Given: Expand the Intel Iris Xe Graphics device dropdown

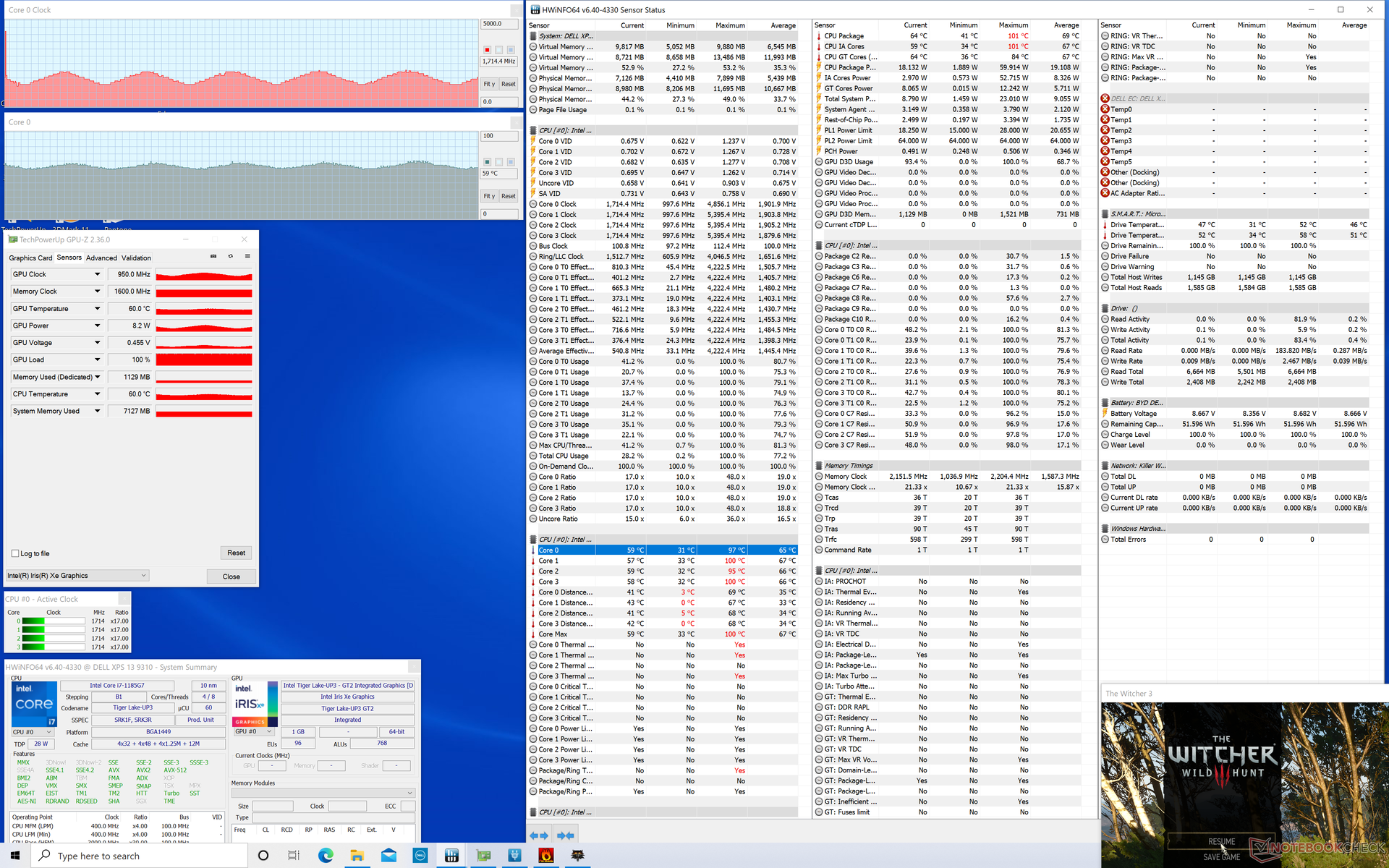Looking at the screenshot, I should click(x=143, y=576).
